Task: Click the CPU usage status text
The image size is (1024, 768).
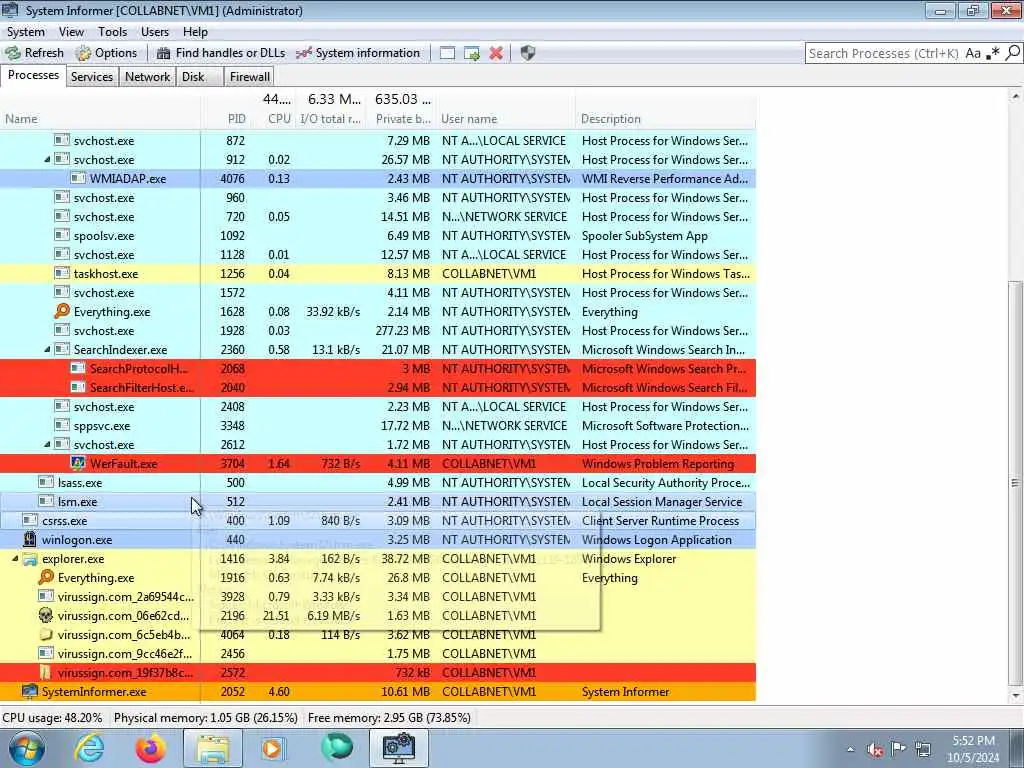Action: click(52, 718)
